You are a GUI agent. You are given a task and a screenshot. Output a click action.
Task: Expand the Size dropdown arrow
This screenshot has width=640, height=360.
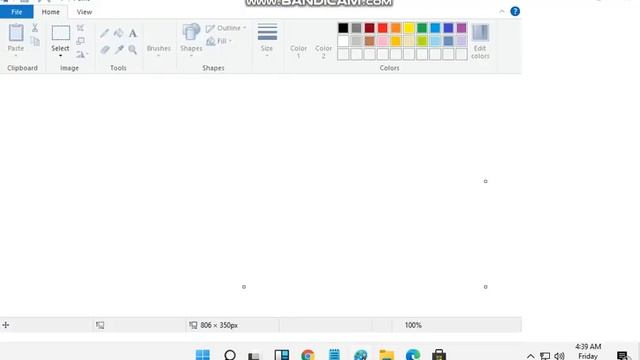coord(267,56)
